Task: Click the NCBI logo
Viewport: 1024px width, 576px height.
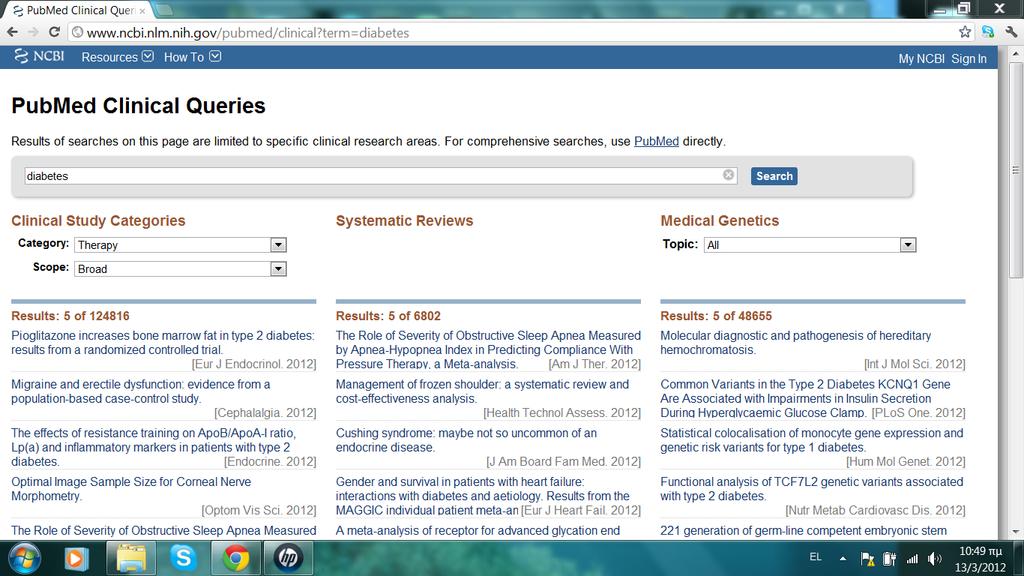Action: click(39, 56)
